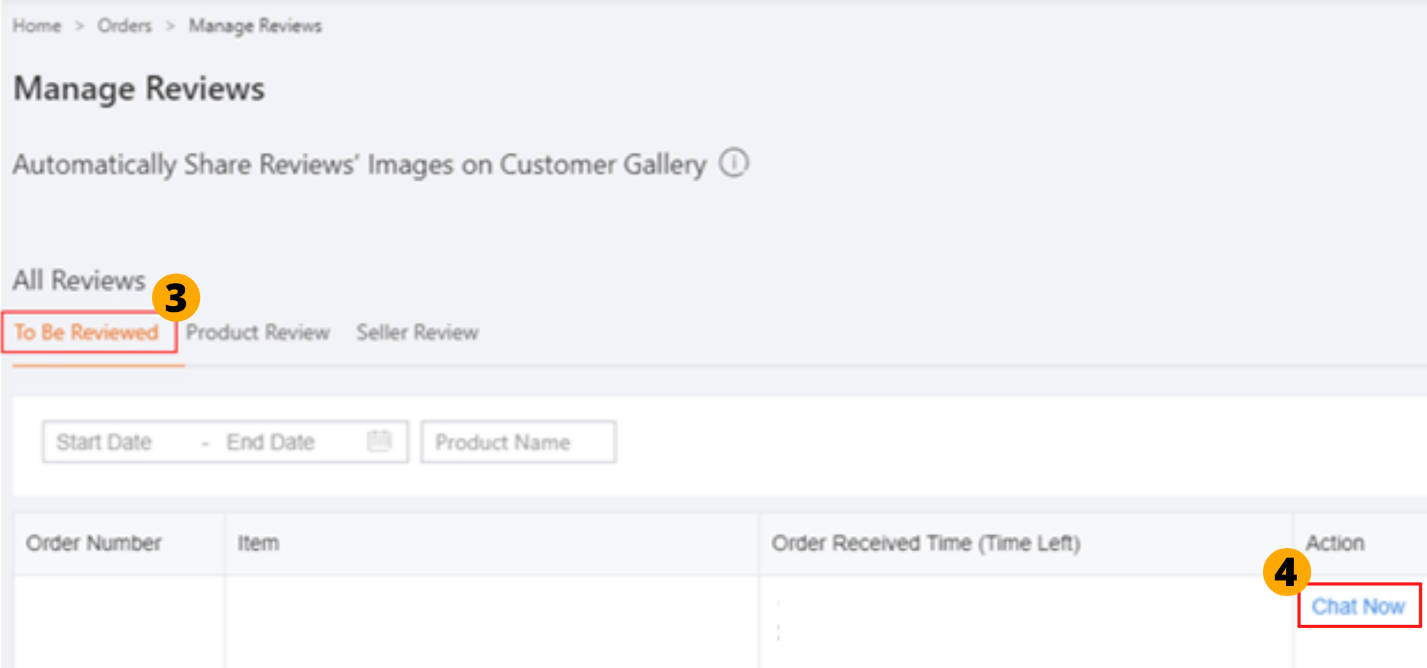Image resolution: width=1427 pixels, height=668 pixels.
Task: Go to Home in the breadcrumb
Action: 37,26
